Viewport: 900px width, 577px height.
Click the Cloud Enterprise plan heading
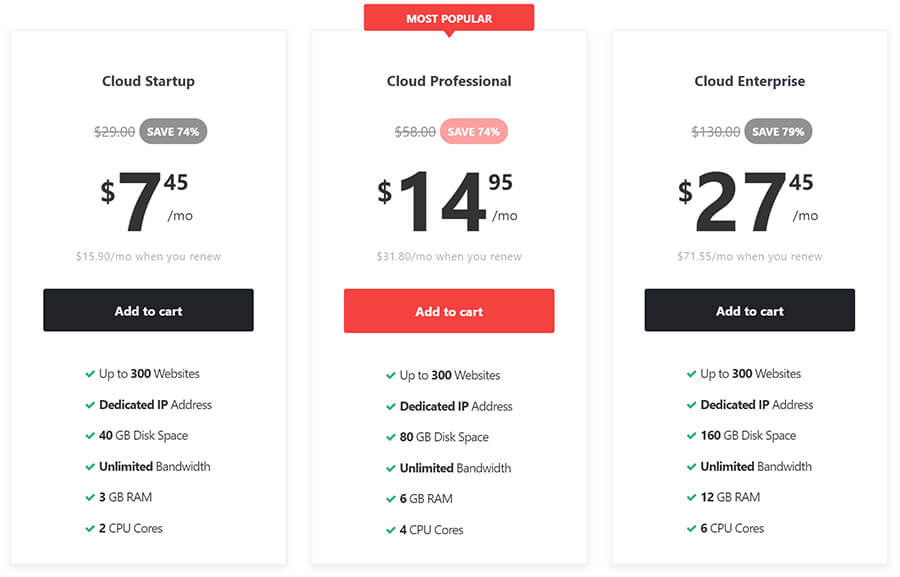point(750,81)
